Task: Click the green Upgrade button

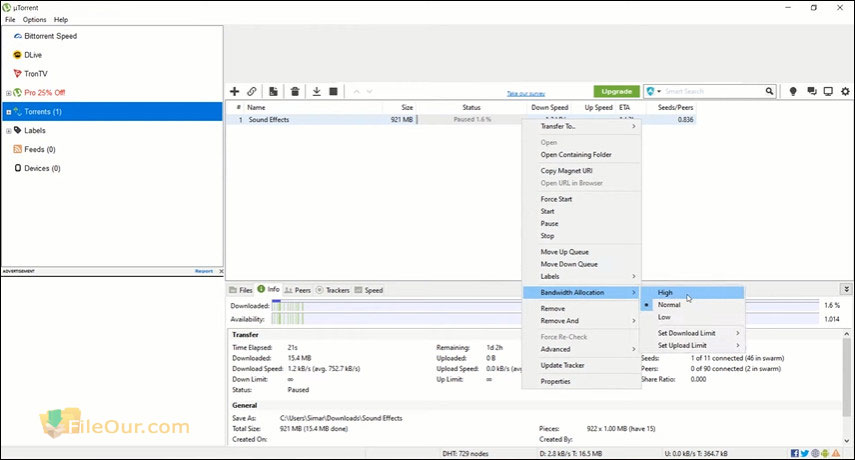Action: pos(616,91)
